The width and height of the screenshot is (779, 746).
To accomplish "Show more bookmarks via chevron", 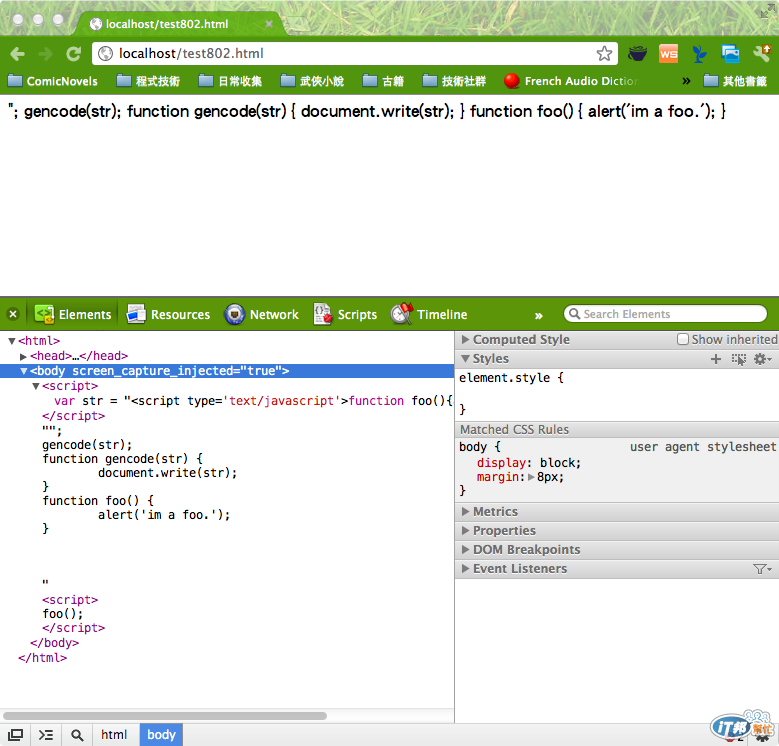I will coord(686,81).
